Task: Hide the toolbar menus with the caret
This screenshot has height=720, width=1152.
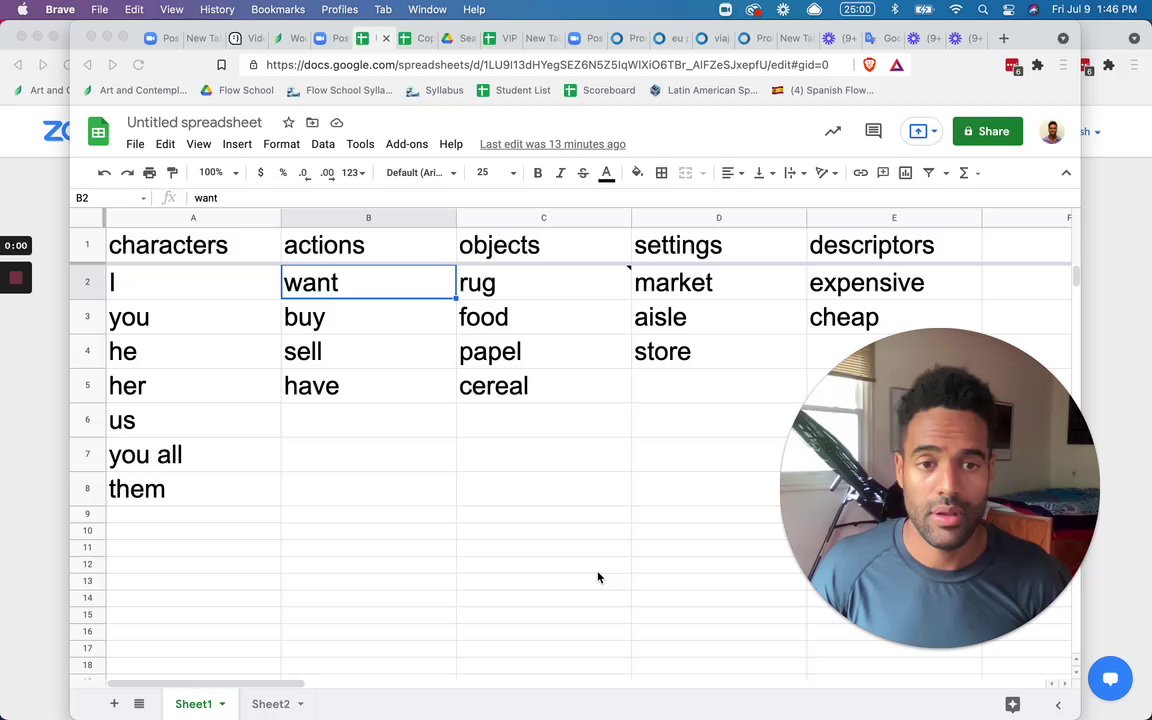Action: 1066,173
